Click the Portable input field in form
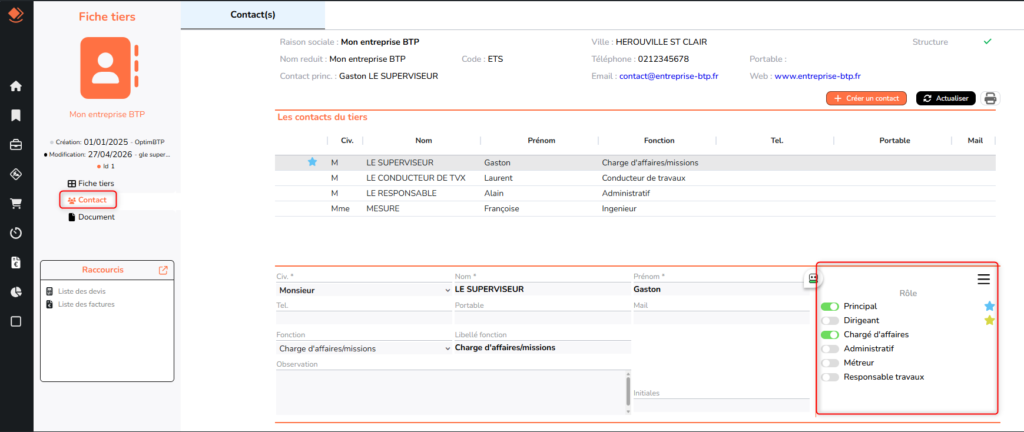The height and width of the screenshot is (432, 1024). coord(542,318)
